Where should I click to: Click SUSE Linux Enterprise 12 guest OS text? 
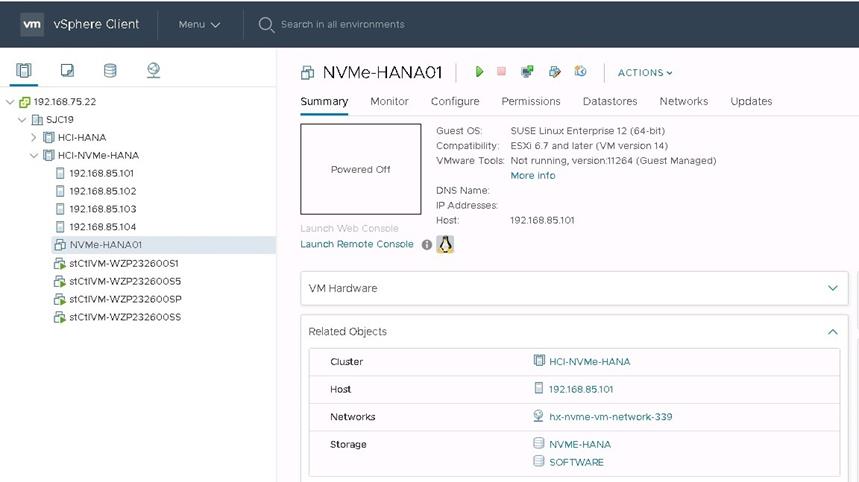tap(587, 131)
